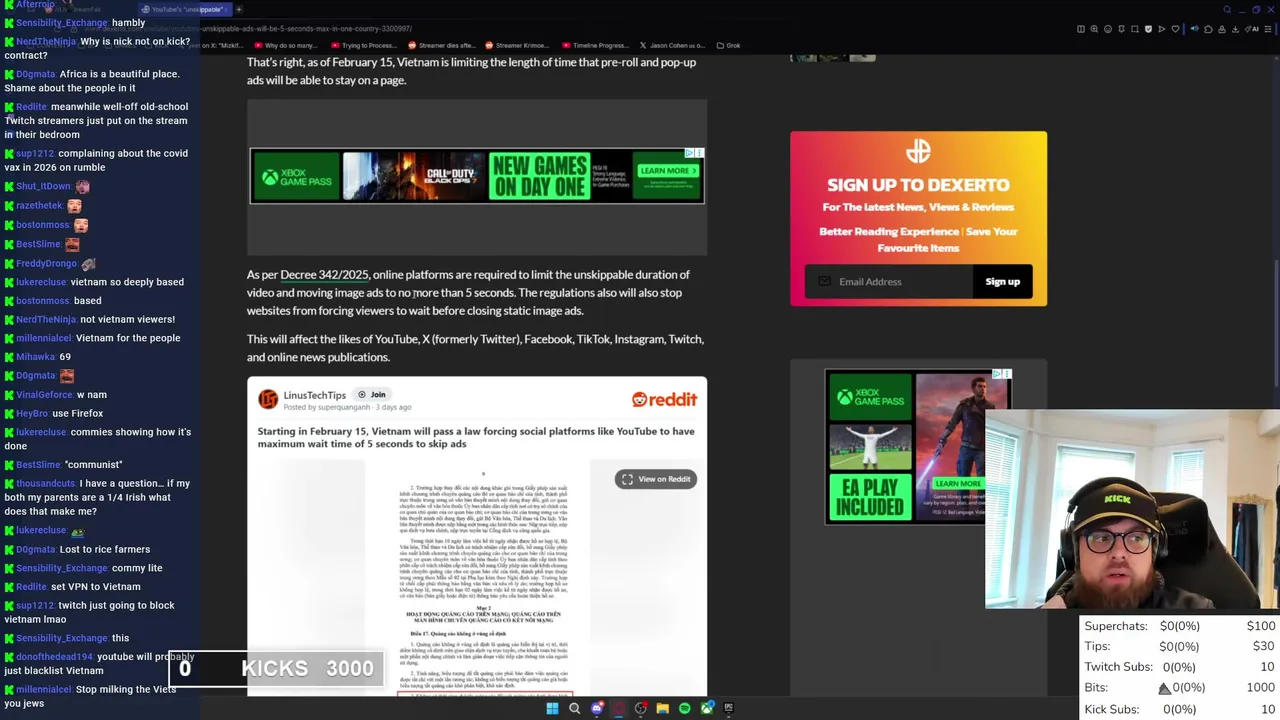Click Sign up button in Dexerto box
The width and height of the screenshot is (1280, 720).
point(1002,282)
